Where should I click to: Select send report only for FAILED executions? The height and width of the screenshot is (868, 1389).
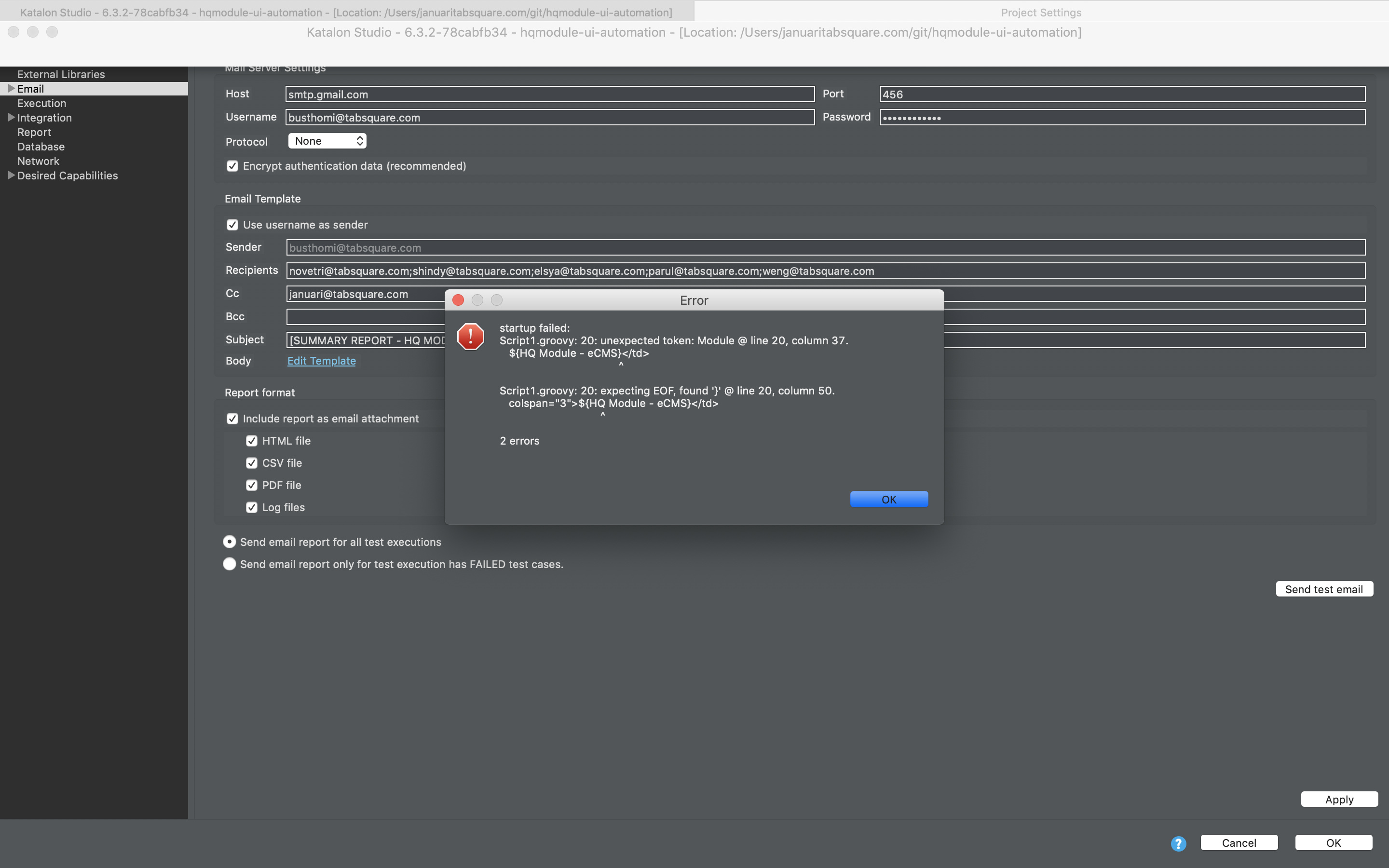(230, 564)
